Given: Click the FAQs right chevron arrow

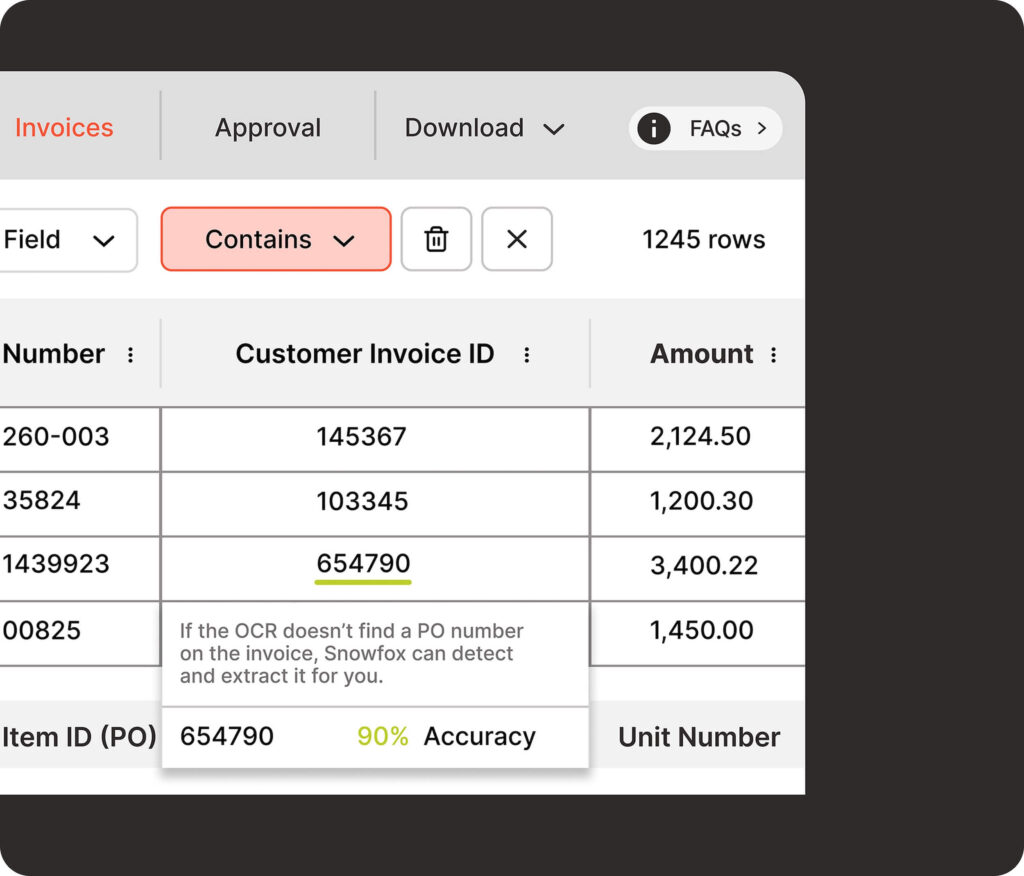Looking at the screenshot, I should [x=762, y=128].
